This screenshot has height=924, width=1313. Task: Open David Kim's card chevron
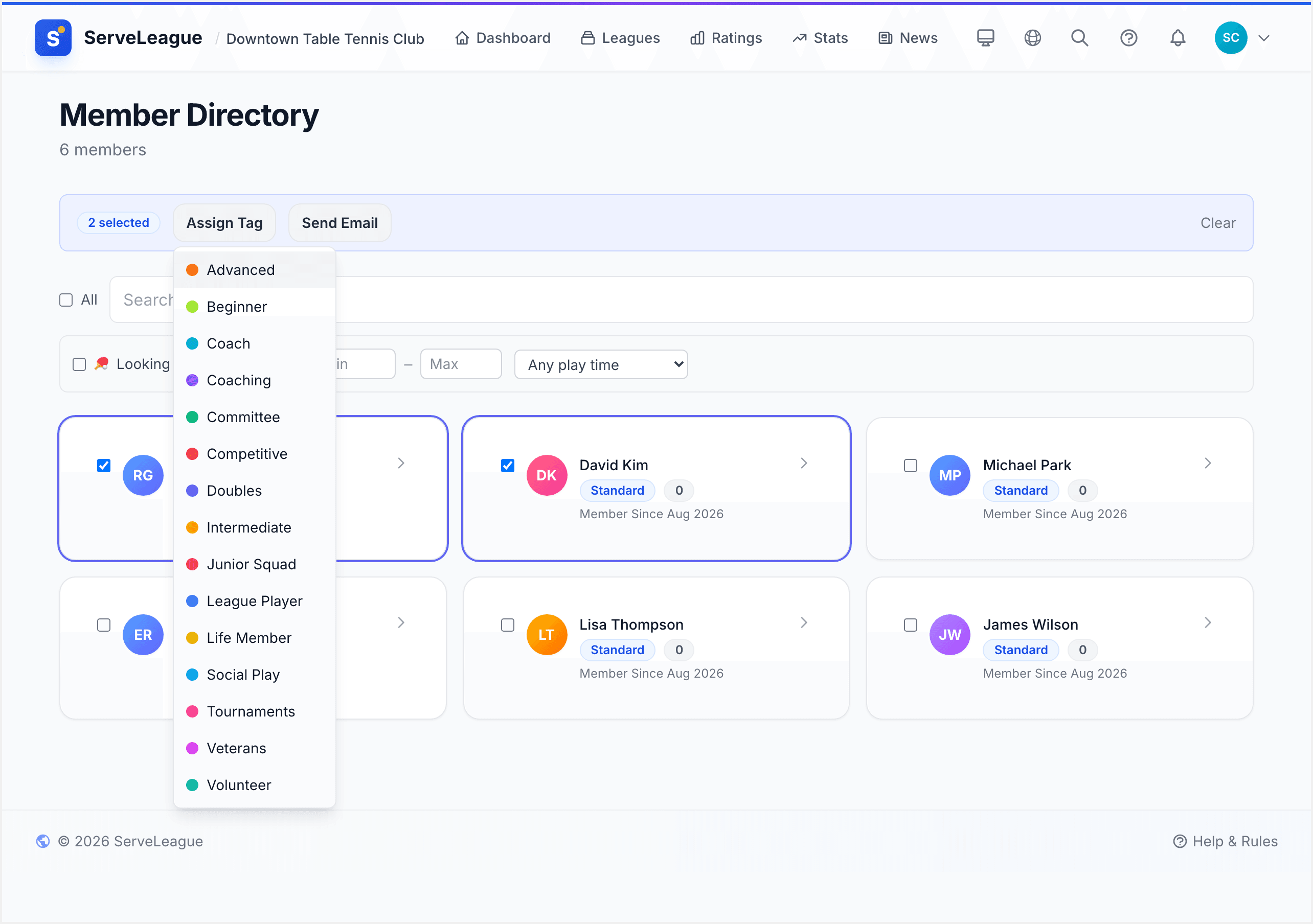804,463
